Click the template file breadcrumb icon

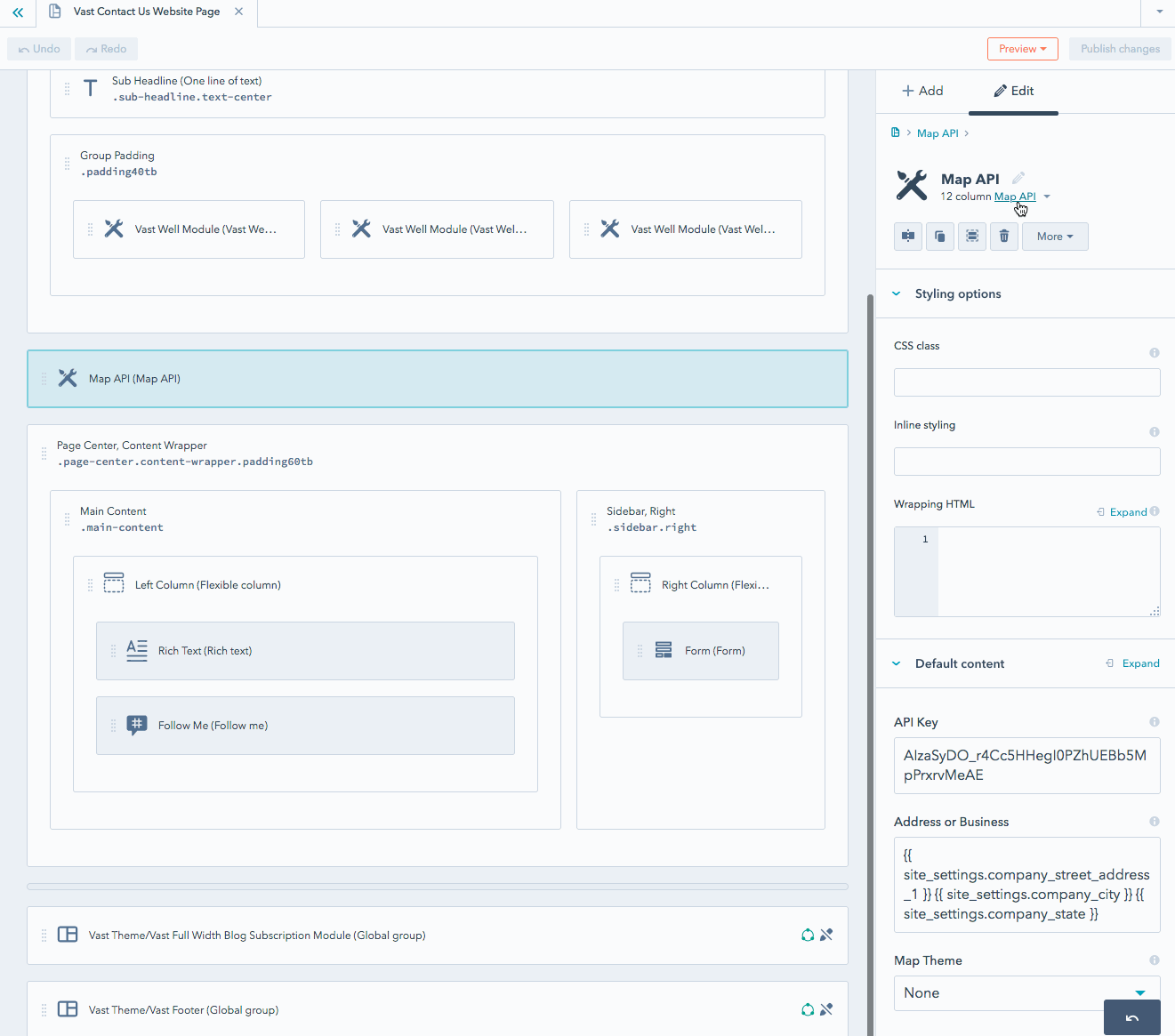point(896,133)
